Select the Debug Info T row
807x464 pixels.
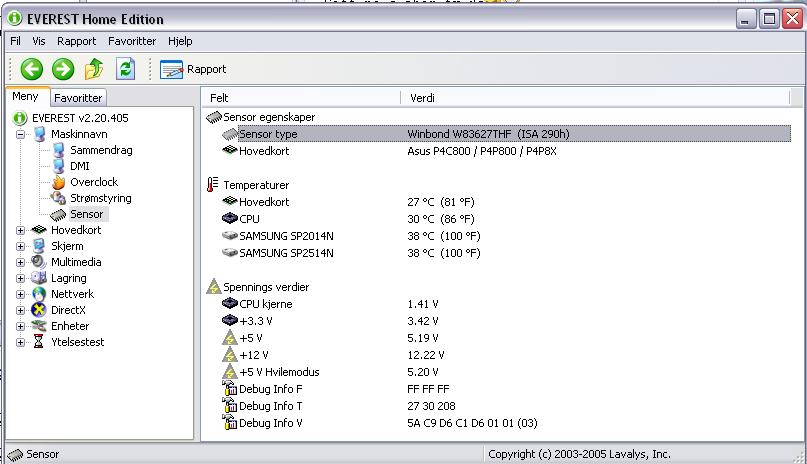pos(506,405)
